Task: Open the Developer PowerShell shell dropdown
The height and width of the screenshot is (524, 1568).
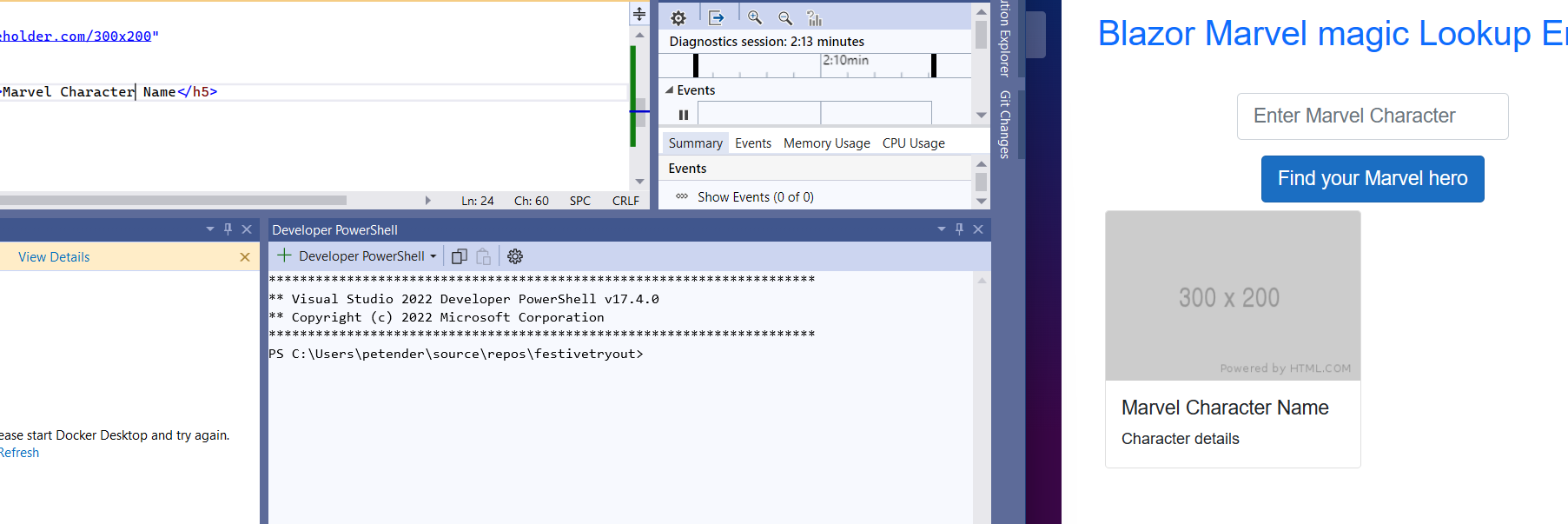Action: 433,256
